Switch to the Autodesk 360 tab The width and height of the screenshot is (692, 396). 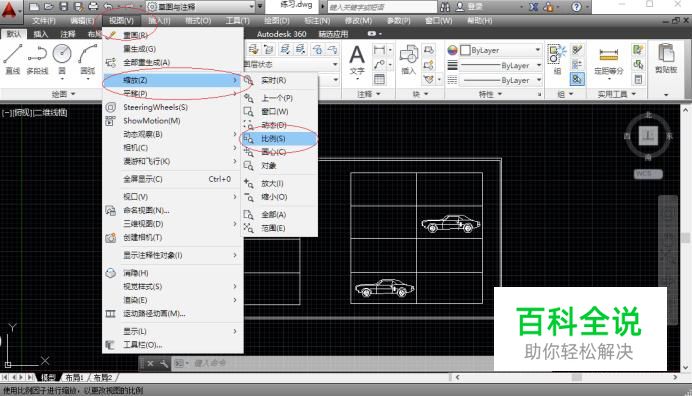click(x=281, y=34)
